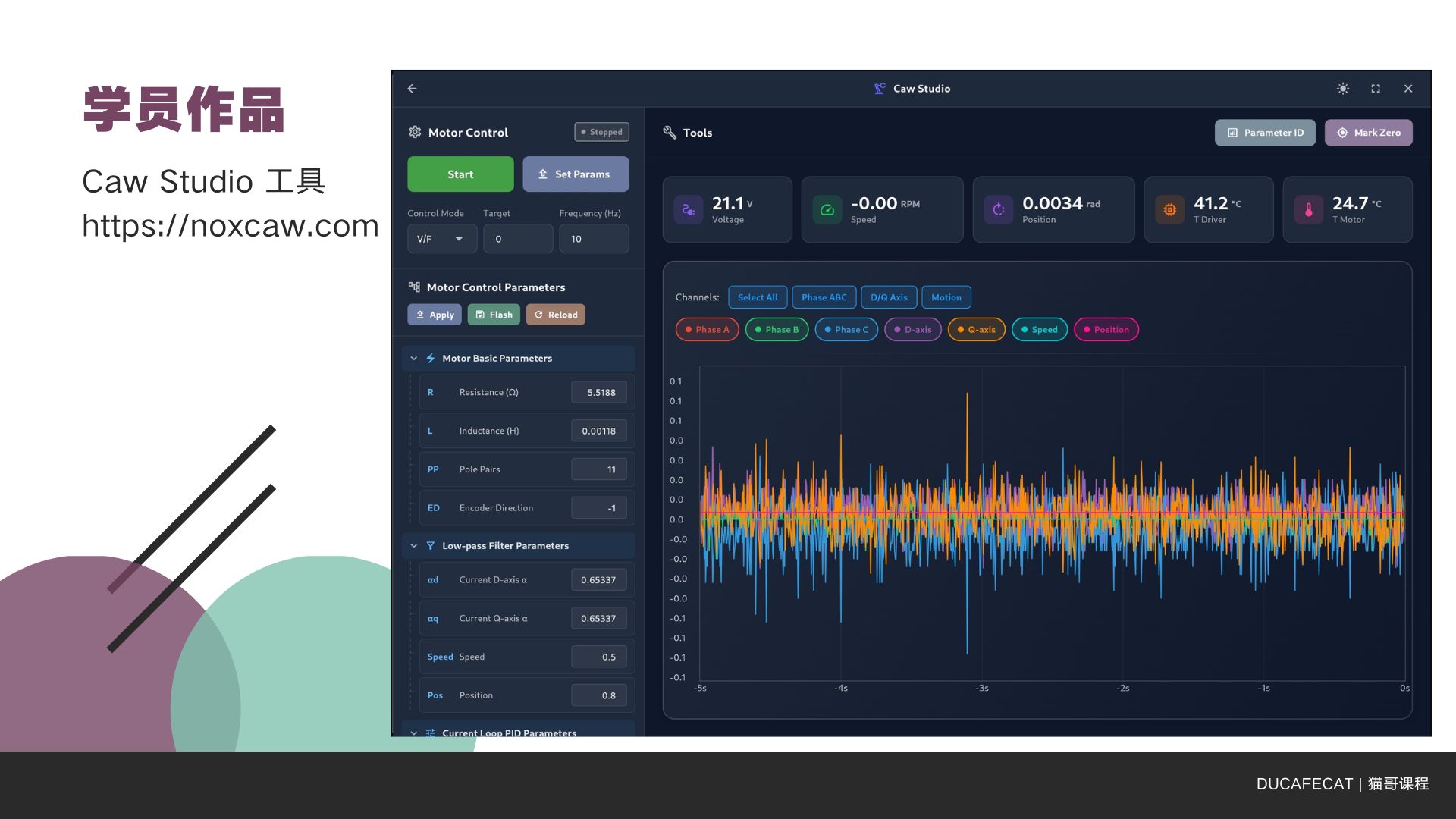
Task: Click the R symbol beside Resistance
Action: 431,393
